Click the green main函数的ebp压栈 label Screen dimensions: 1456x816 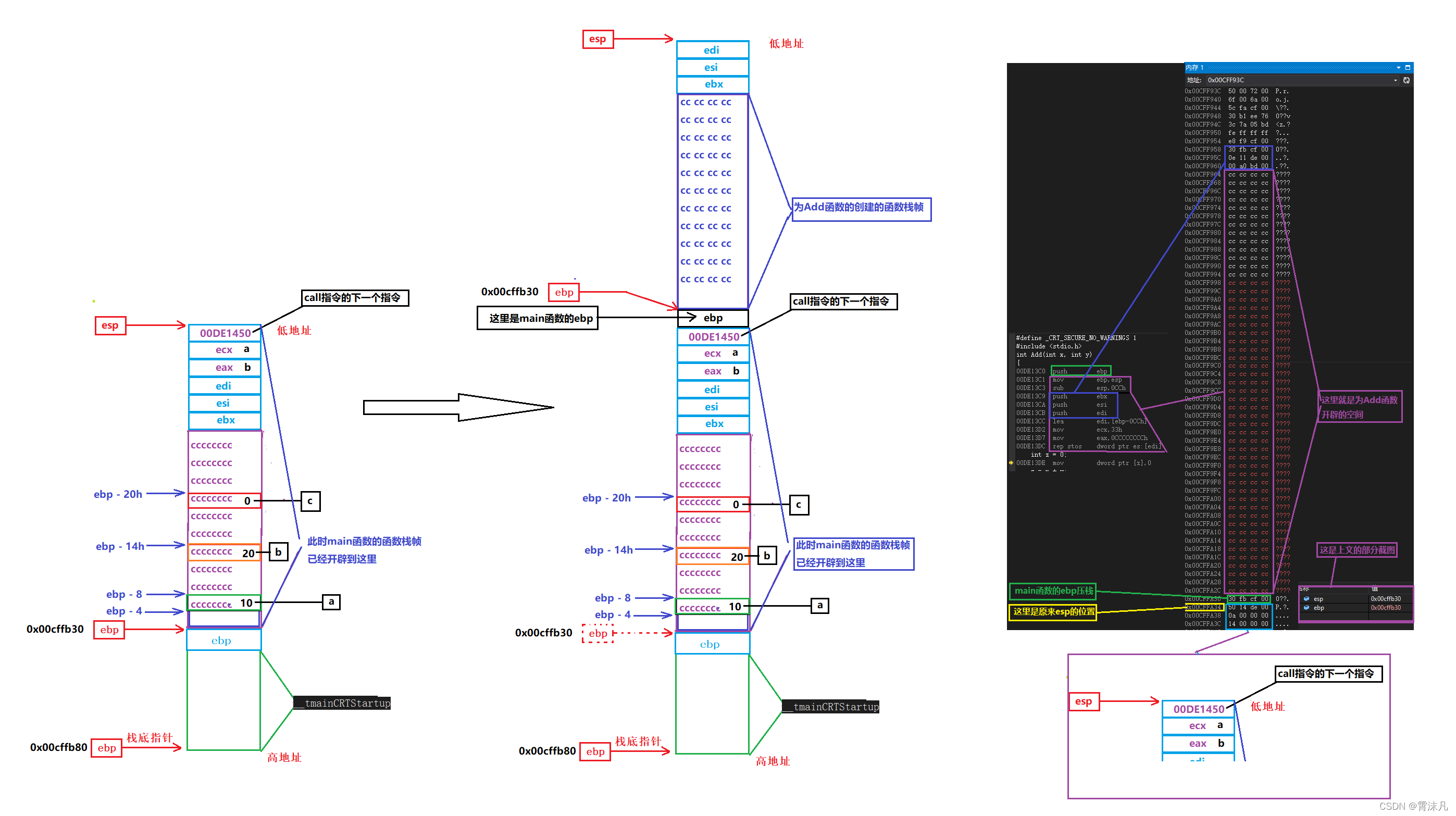(x=1052, y=591)
